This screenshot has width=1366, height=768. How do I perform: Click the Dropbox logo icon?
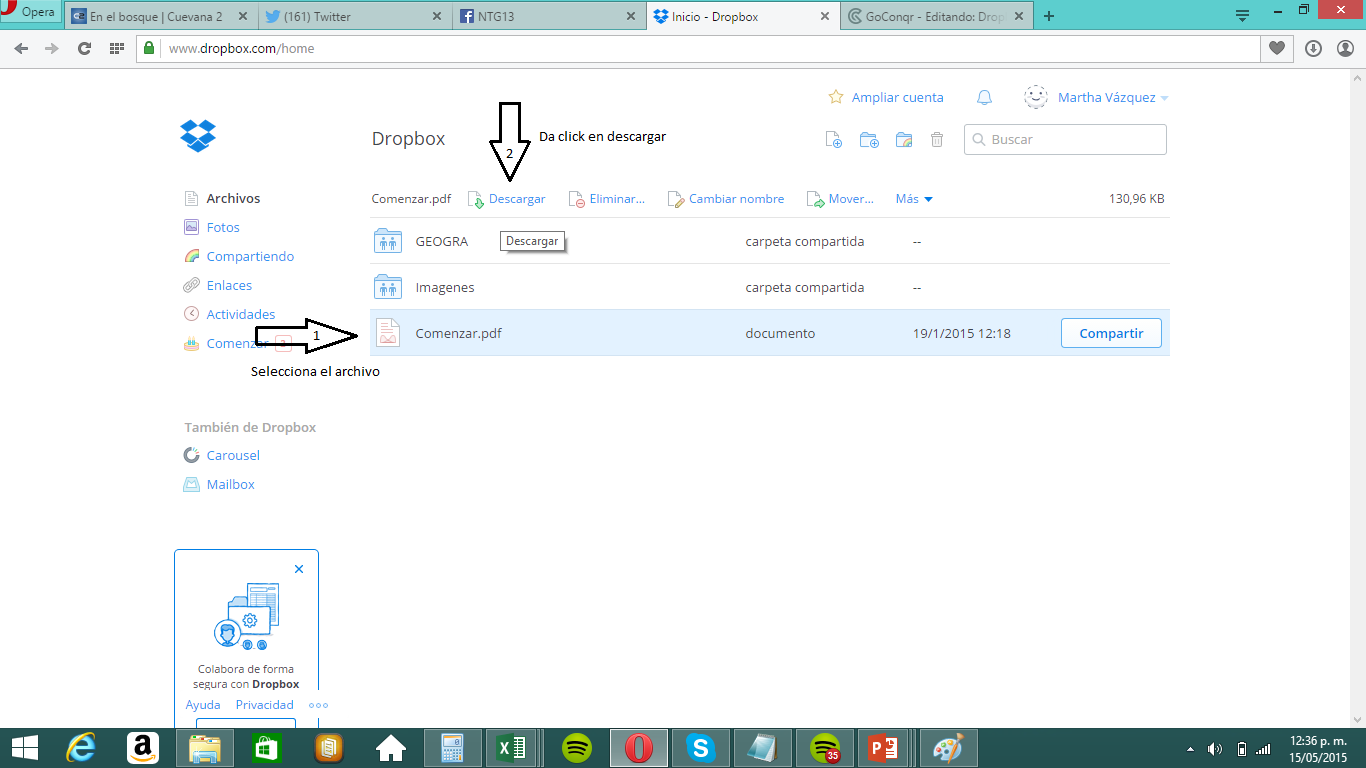pyautogui.click(x=198, y=135)
